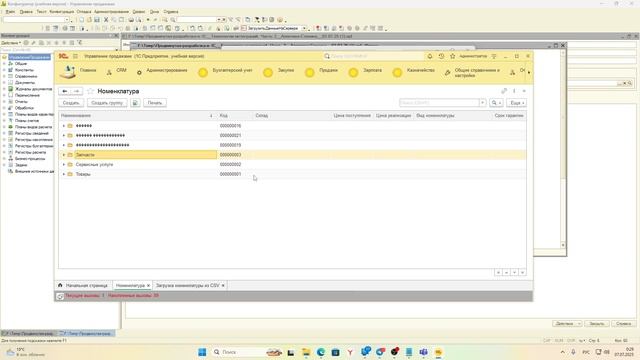Open Начальная страница home icon
The height and width of the screenshot is (360, 640).
60,285
